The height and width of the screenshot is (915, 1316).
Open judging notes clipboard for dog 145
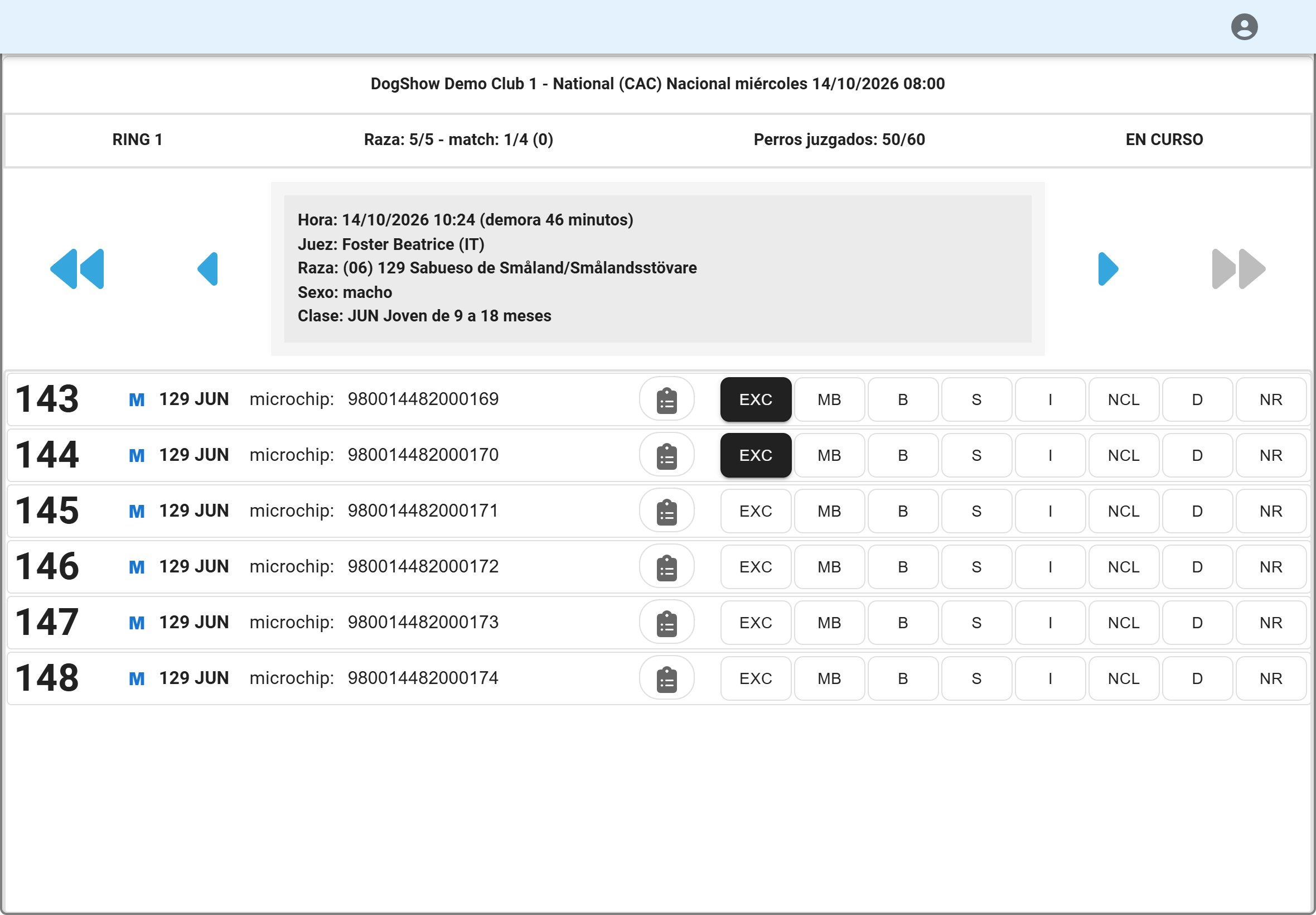666,511
